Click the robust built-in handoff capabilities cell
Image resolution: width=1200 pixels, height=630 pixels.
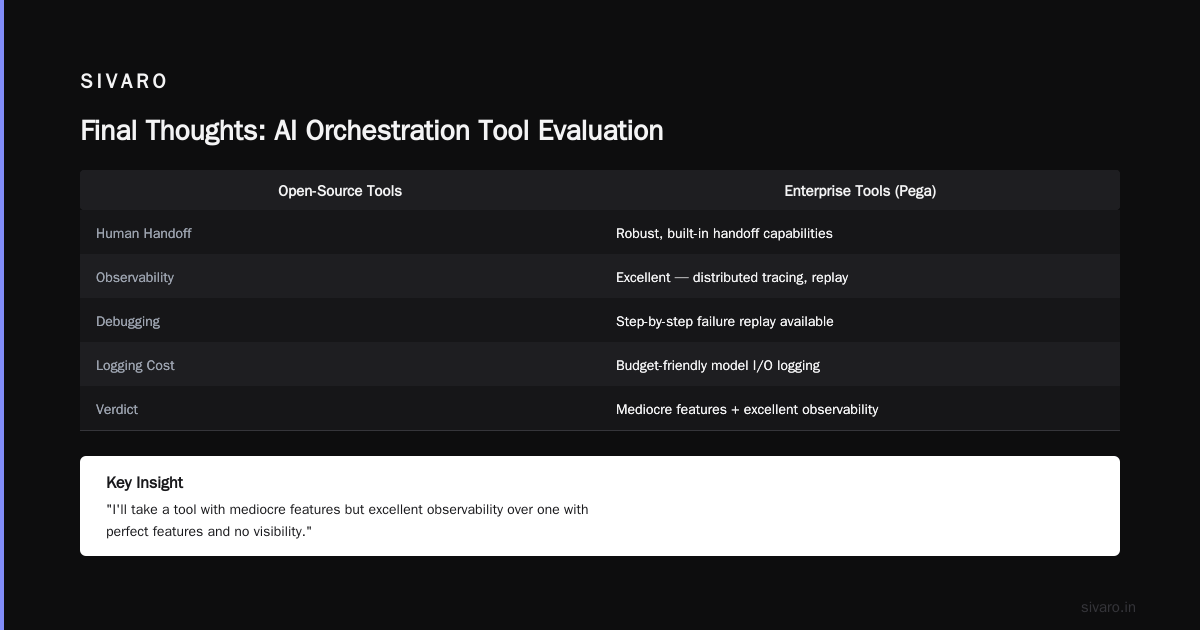coord(724,233)
